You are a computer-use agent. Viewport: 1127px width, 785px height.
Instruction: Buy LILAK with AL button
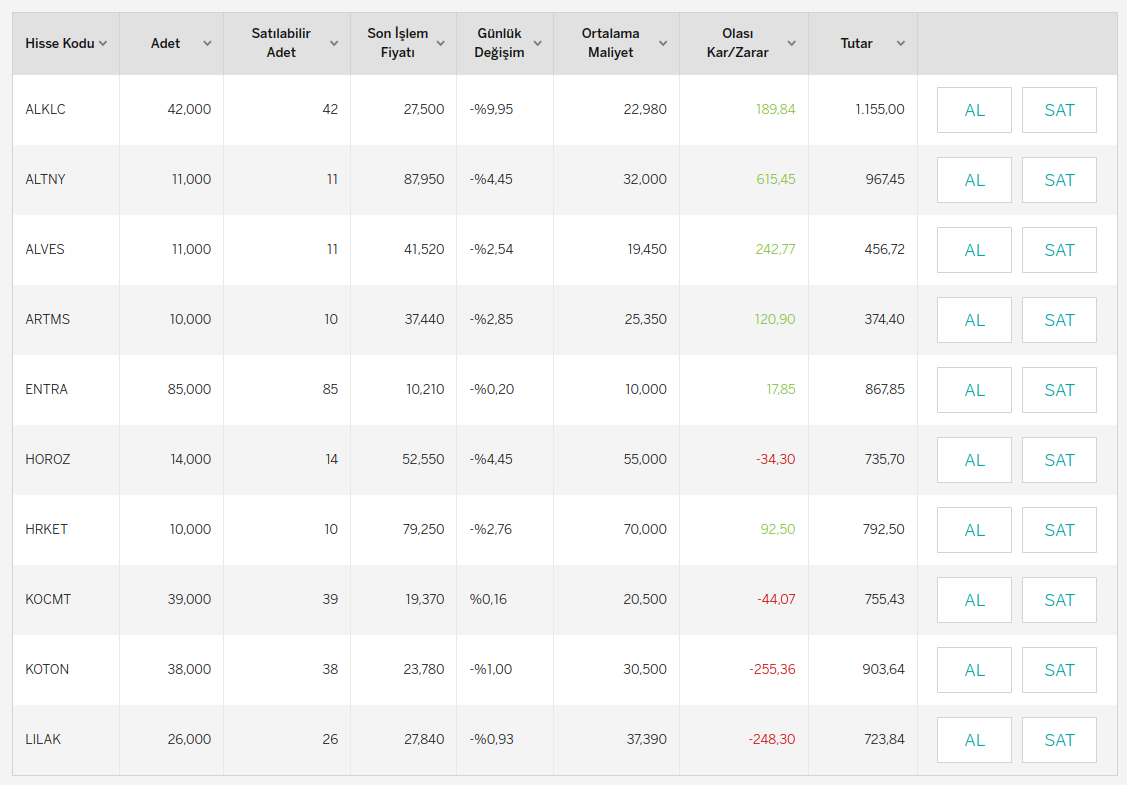click(x=974, y=740)
